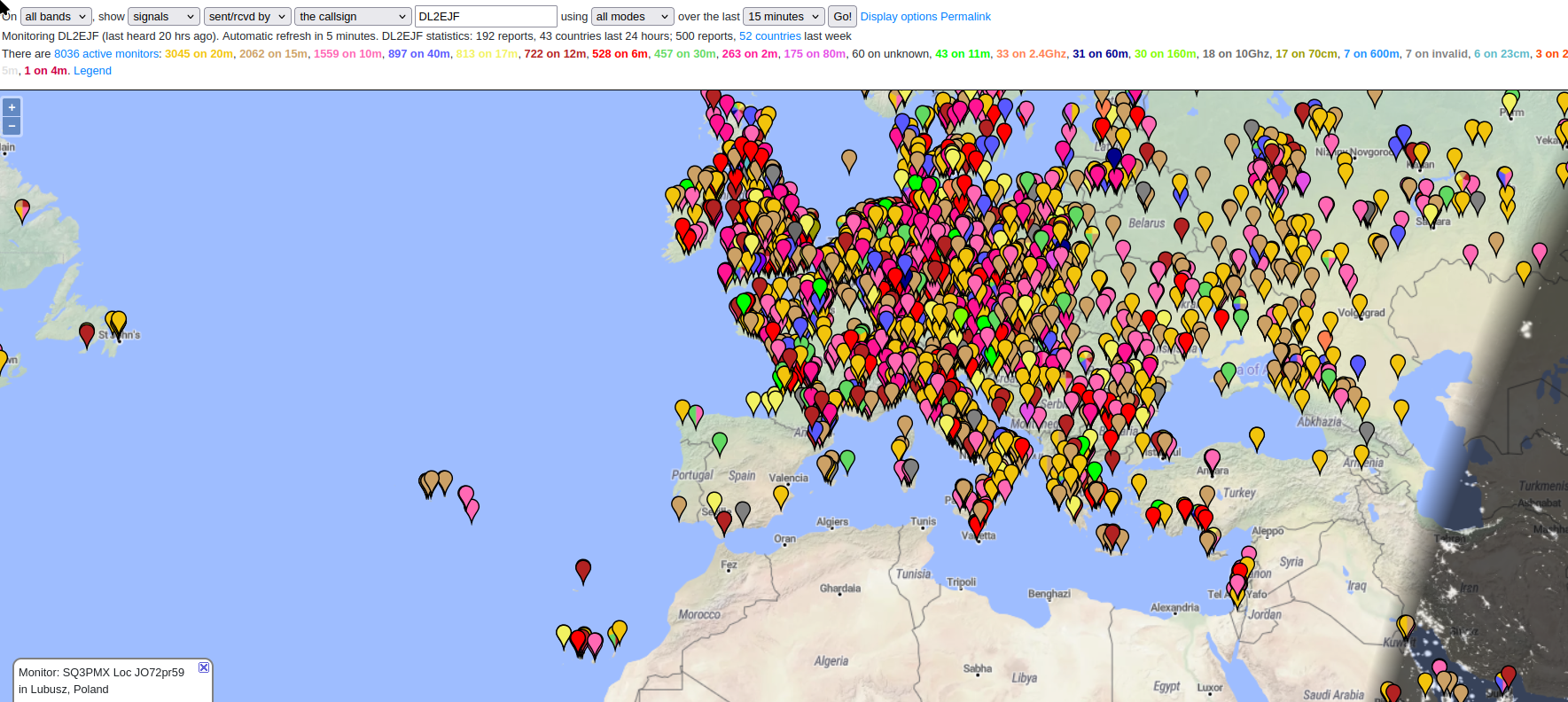Image resolution: width=1568 pixels, height=702 pixels.
Task: Change the '15 minutes' time range dropdown
Action: (784, 17)
